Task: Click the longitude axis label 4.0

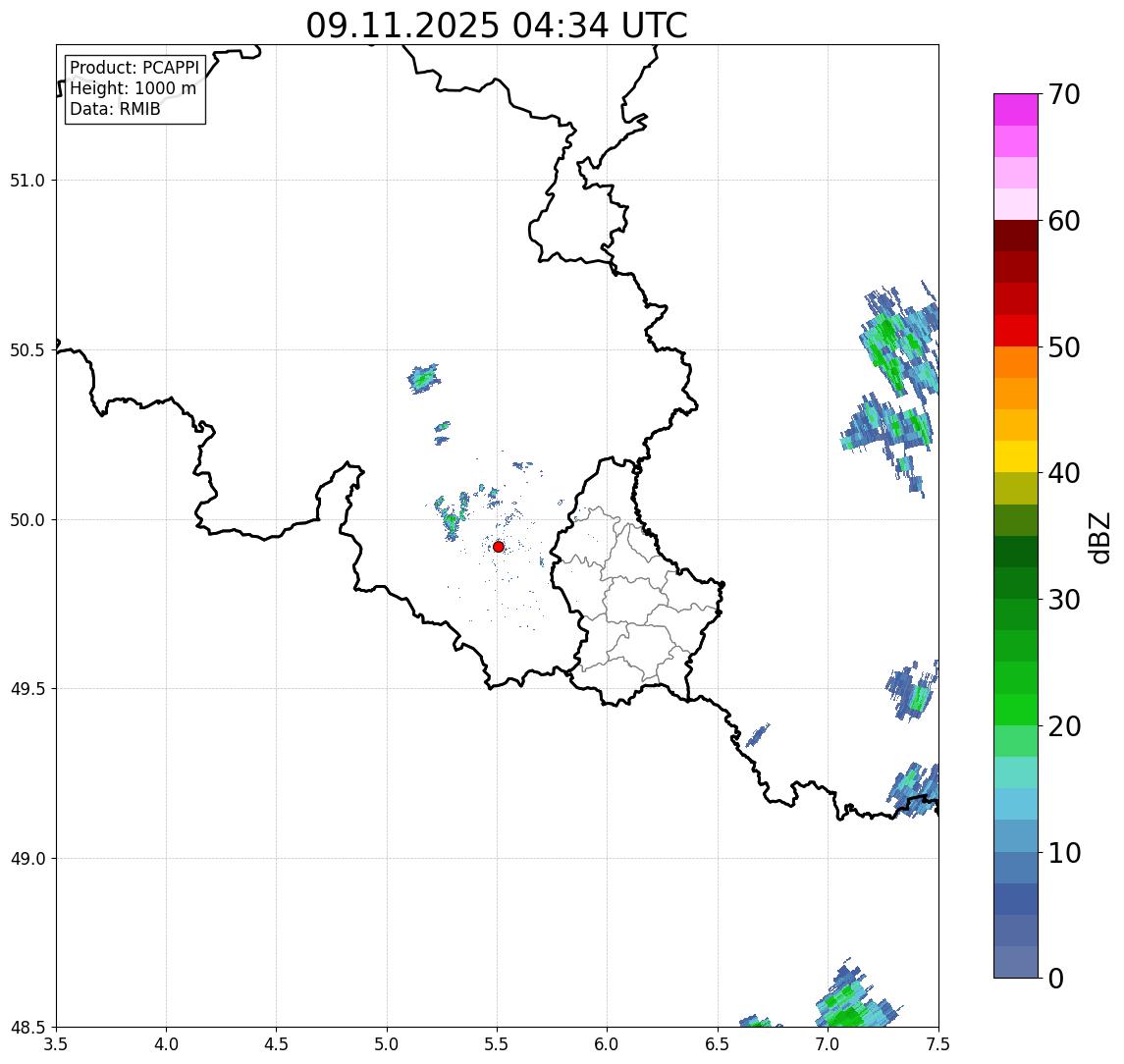Action: click(166, 1044)
